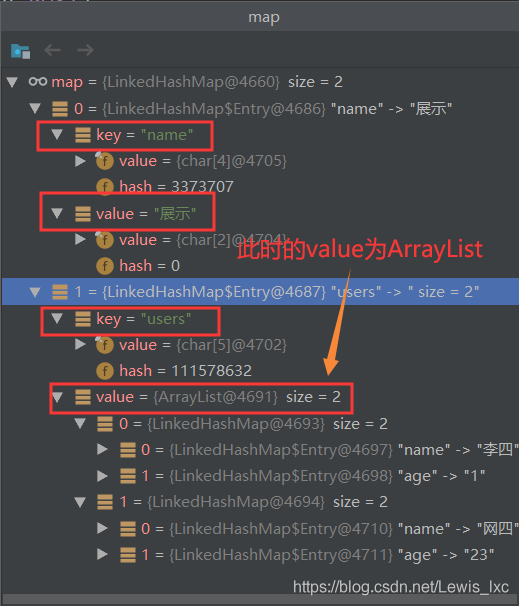519x606 pixels.
Task: Expand entry LinkedHashMap$Entry@4697 name 李四
Action: click(102, 449)
